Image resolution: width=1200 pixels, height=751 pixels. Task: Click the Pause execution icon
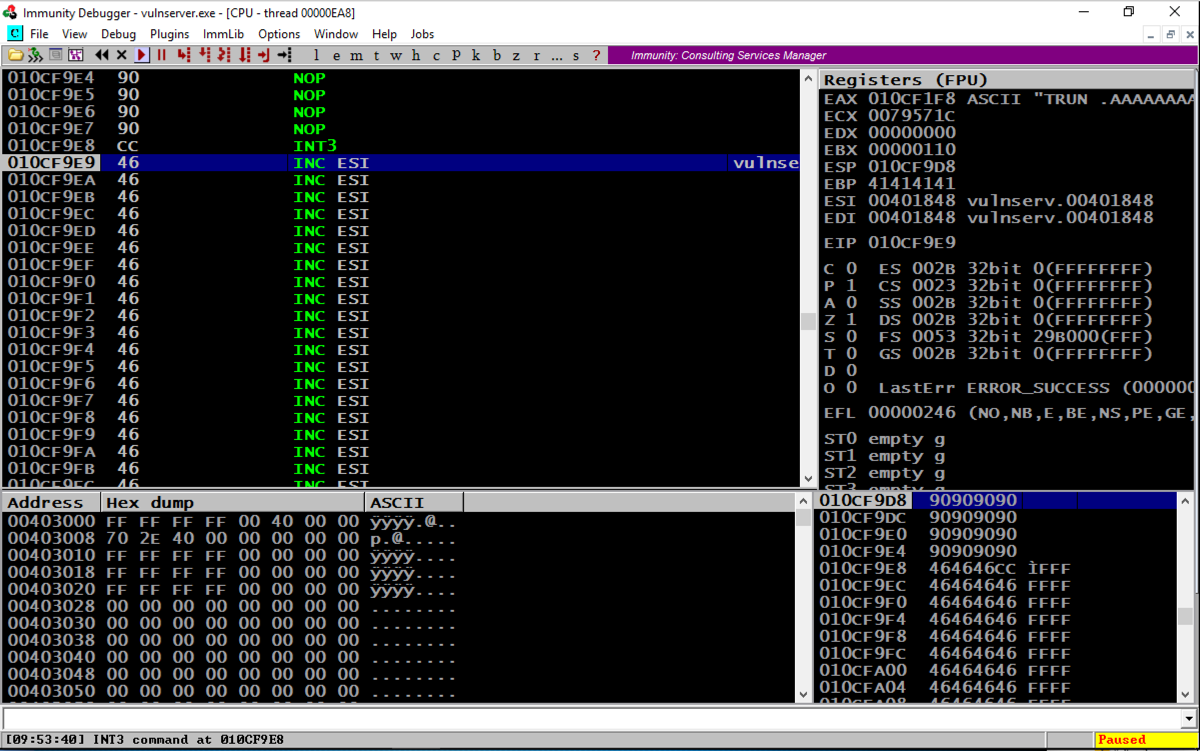(161, 55)
